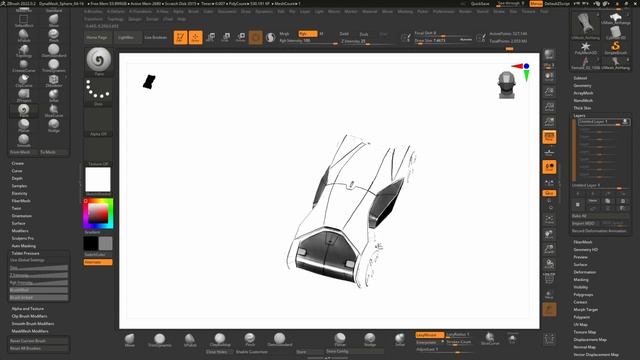Click the Sculptris Pro mode icon
This screenshot has width=640, height=360.
click(x=271, y=38)
